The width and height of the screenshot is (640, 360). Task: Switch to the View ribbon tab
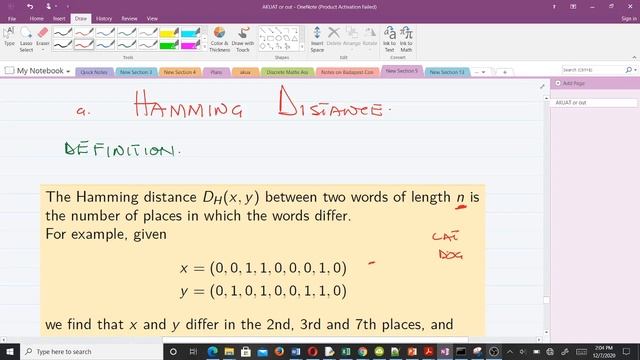[152, 18]
